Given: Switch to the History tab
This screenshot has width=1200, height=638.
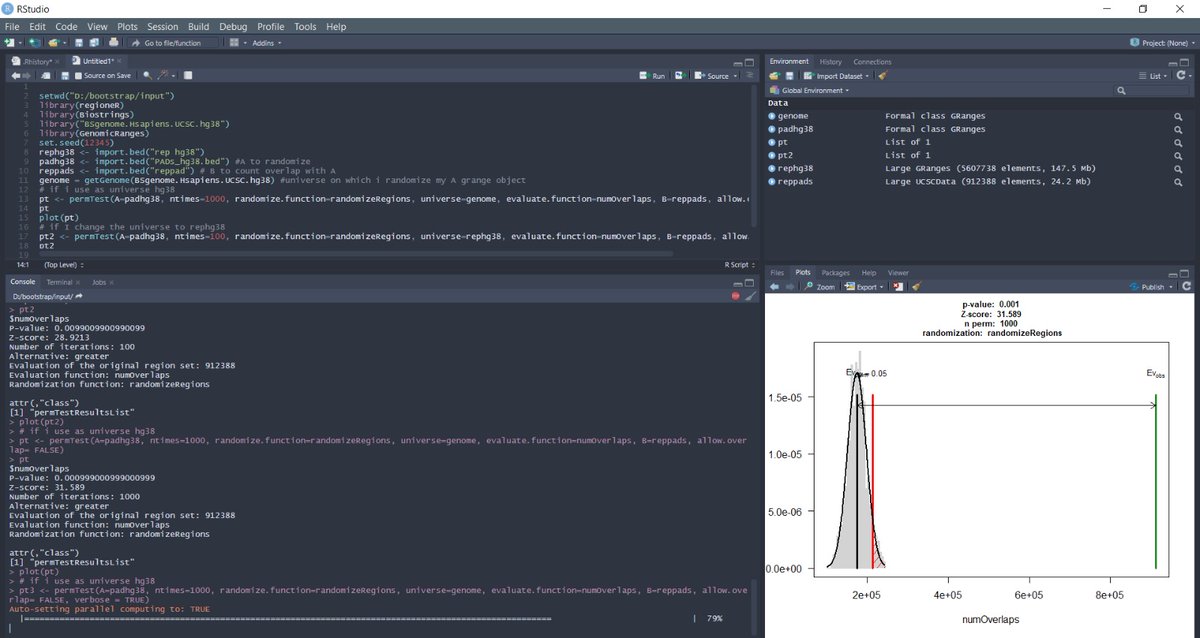Looking at the screenshot, I should click(x=831, y=62).
